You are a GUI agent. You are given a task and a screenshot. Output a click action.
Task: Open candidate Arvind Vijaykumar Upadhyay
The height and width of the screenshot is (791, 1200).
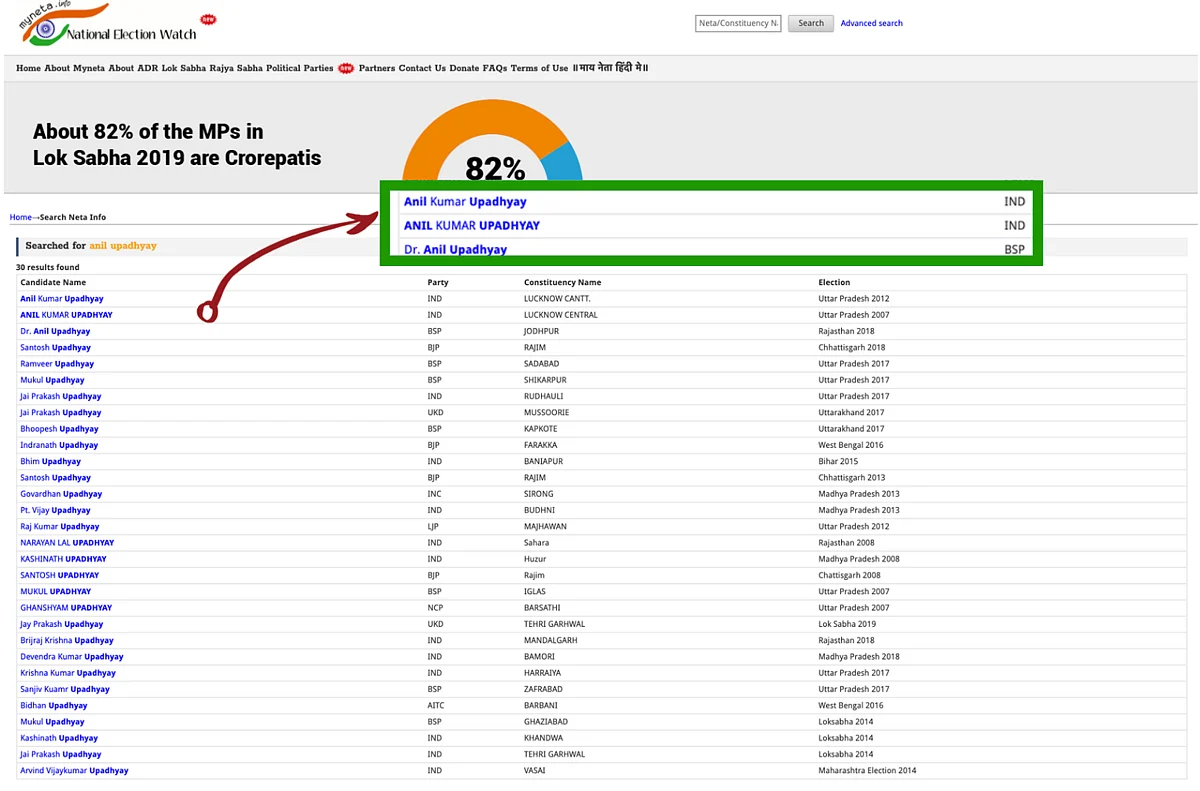pyautogui.click(x=74, y=770)
